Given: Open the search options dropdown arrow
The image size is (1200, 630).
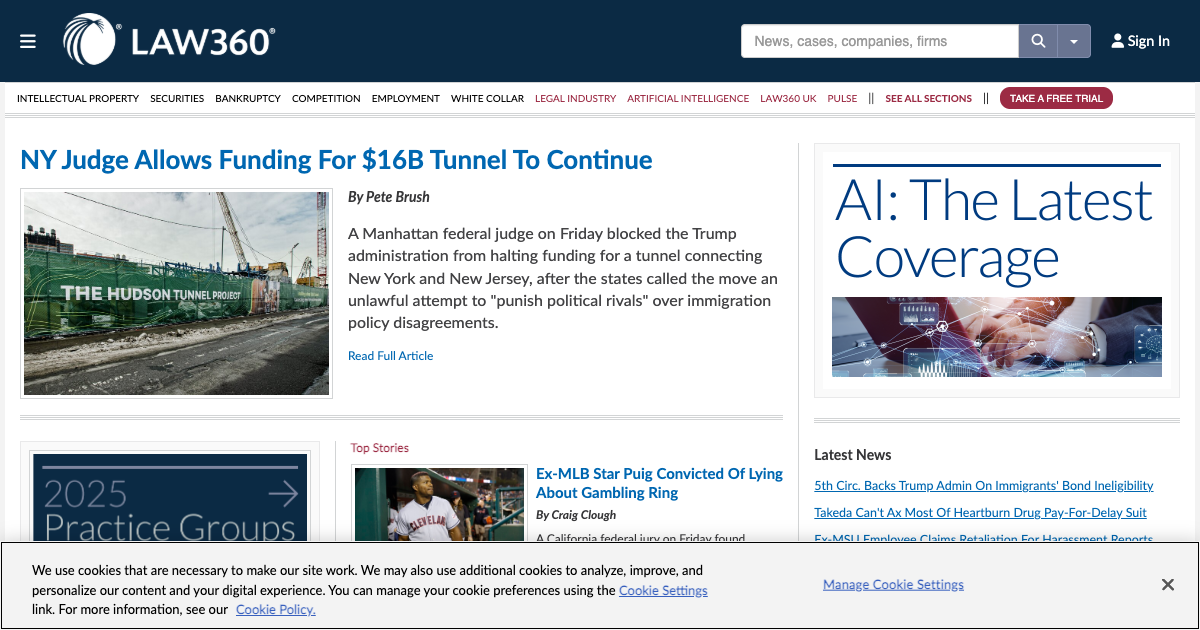Looking at the screenshot, I should pos(1074,41).
